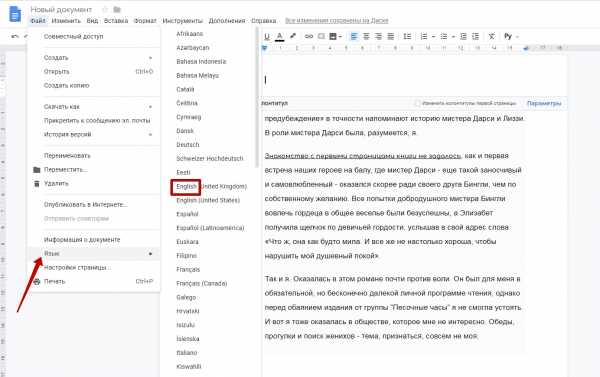Image resolution: width=600 pixels, height=377 pixels.
Task: Insert a link with the chain icon
Action: pyautogui.click(x=309, y=36)
